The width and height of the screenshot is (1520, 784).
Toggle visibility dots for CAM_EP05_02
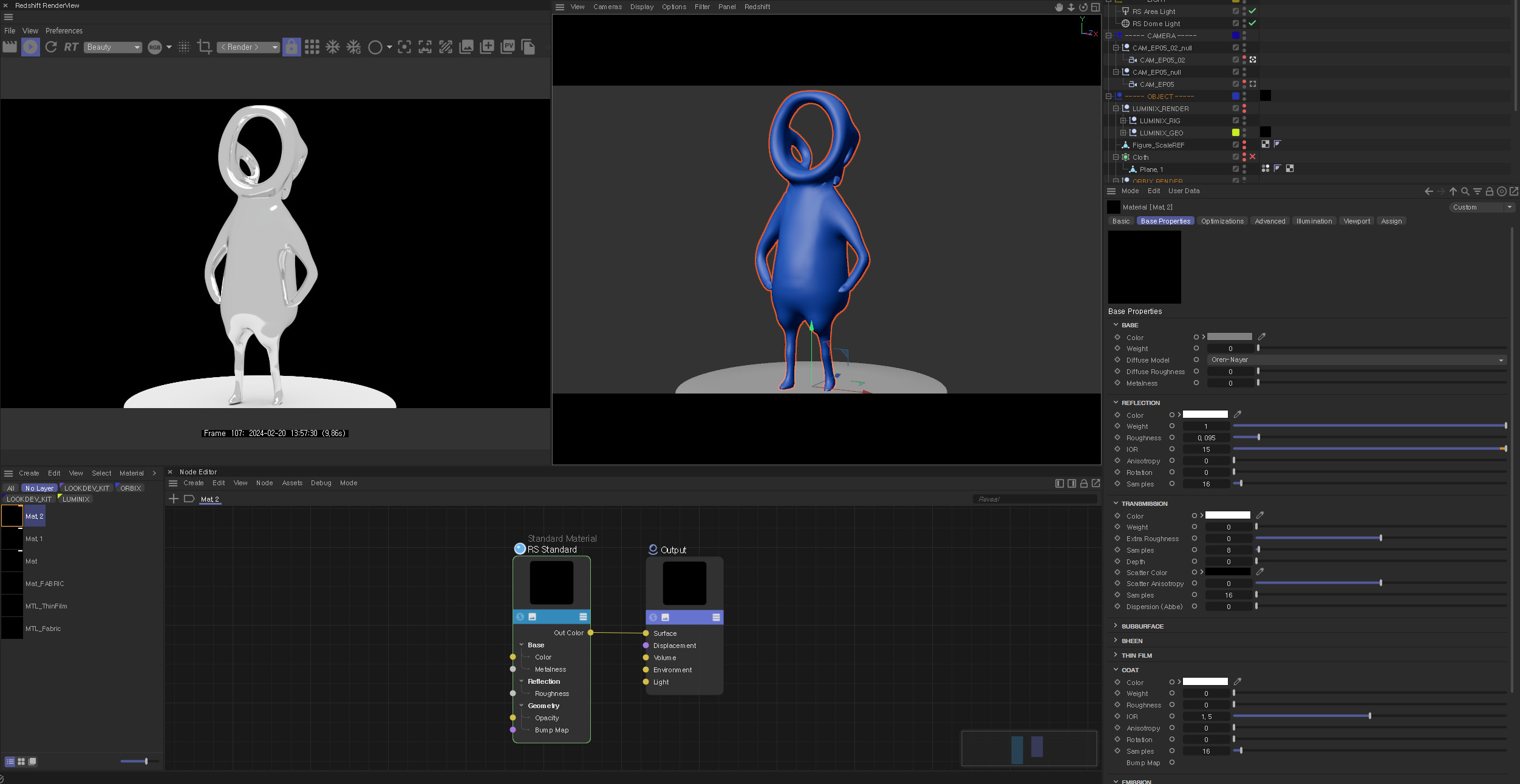click(1244, 60)
